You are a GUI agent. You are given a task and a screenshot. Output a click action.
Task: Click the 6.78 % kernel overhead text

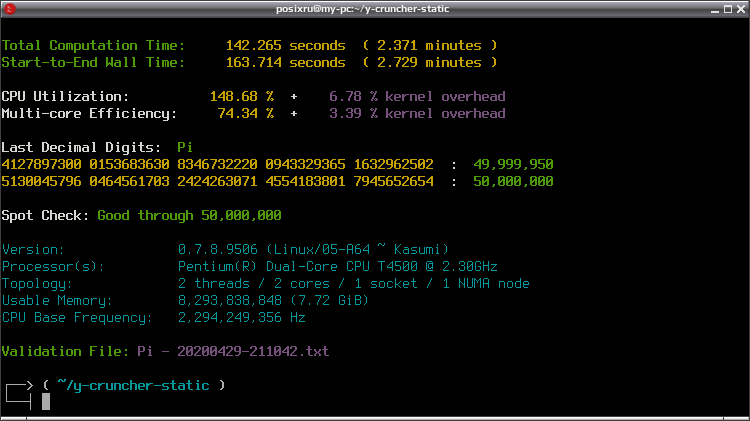click(x=417, y=97)
